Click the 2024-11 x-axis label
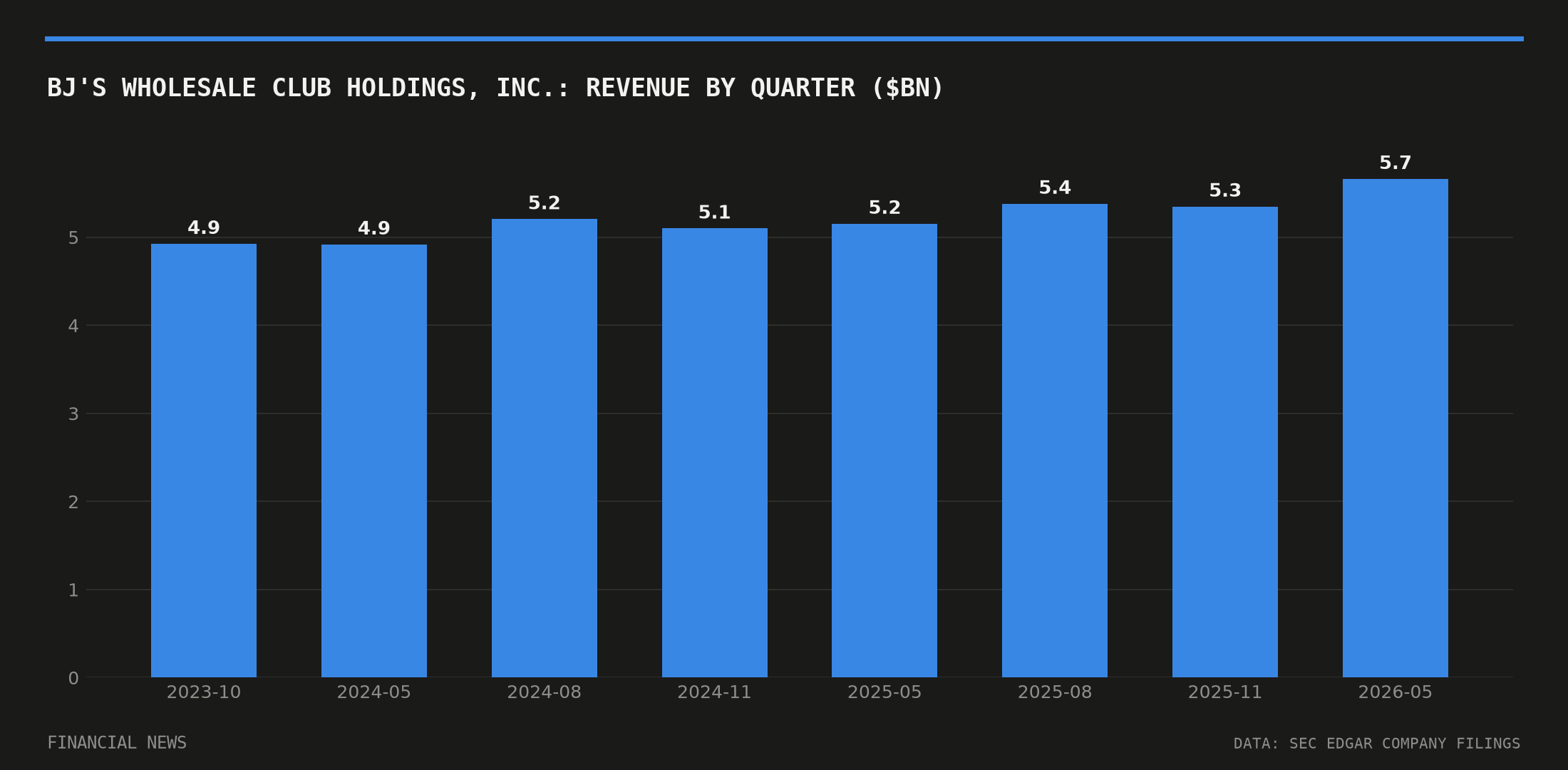 [715, 692]
